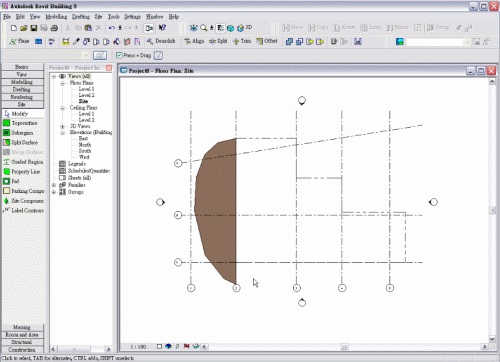The image size is (500, 362).
Task: Open Level 1 floor plan view
Action: tap(86, 89)
